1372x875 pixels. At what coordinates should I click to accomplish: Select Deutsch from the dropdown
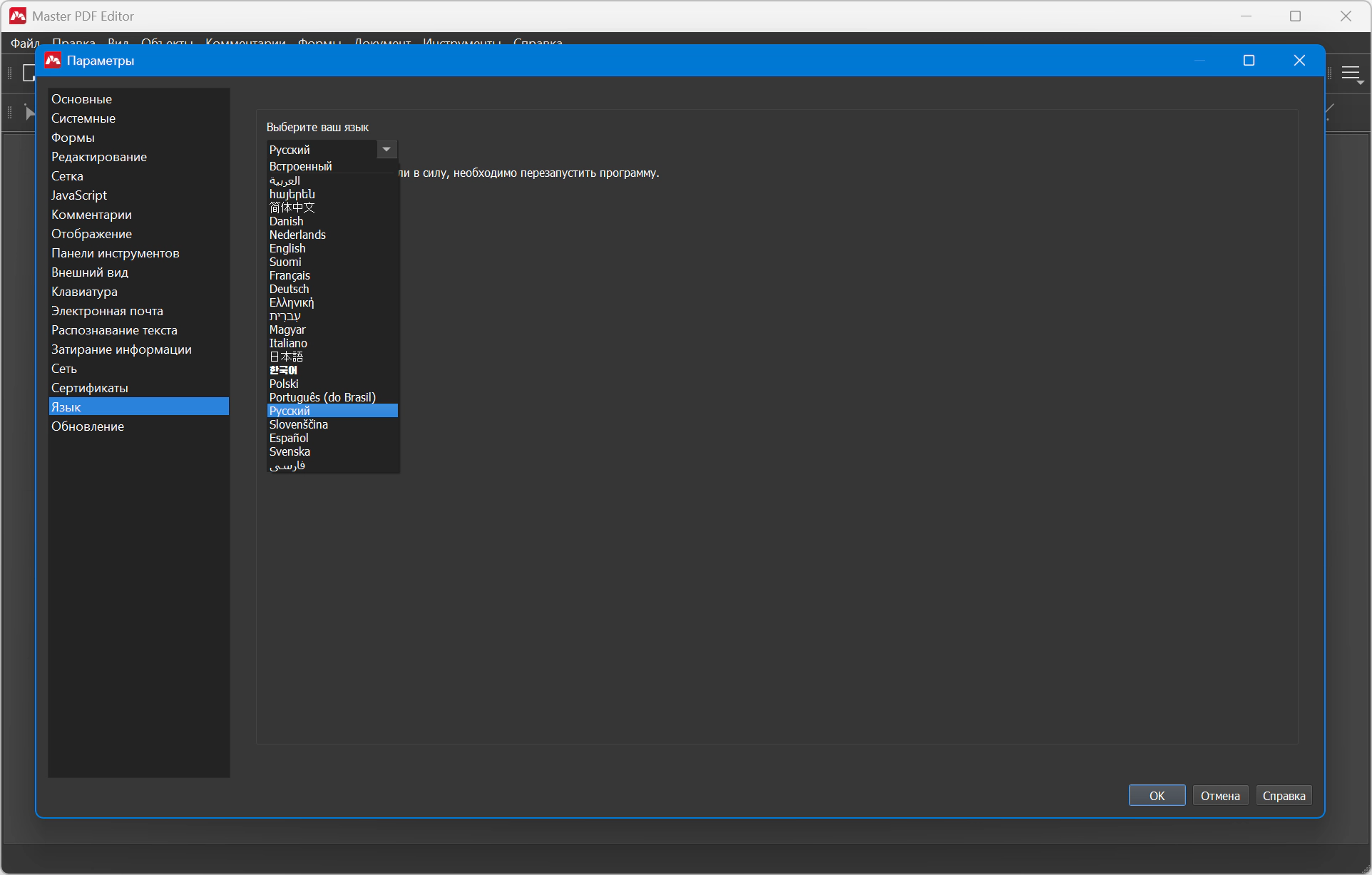pyautogui.click(x=332, y=289)
